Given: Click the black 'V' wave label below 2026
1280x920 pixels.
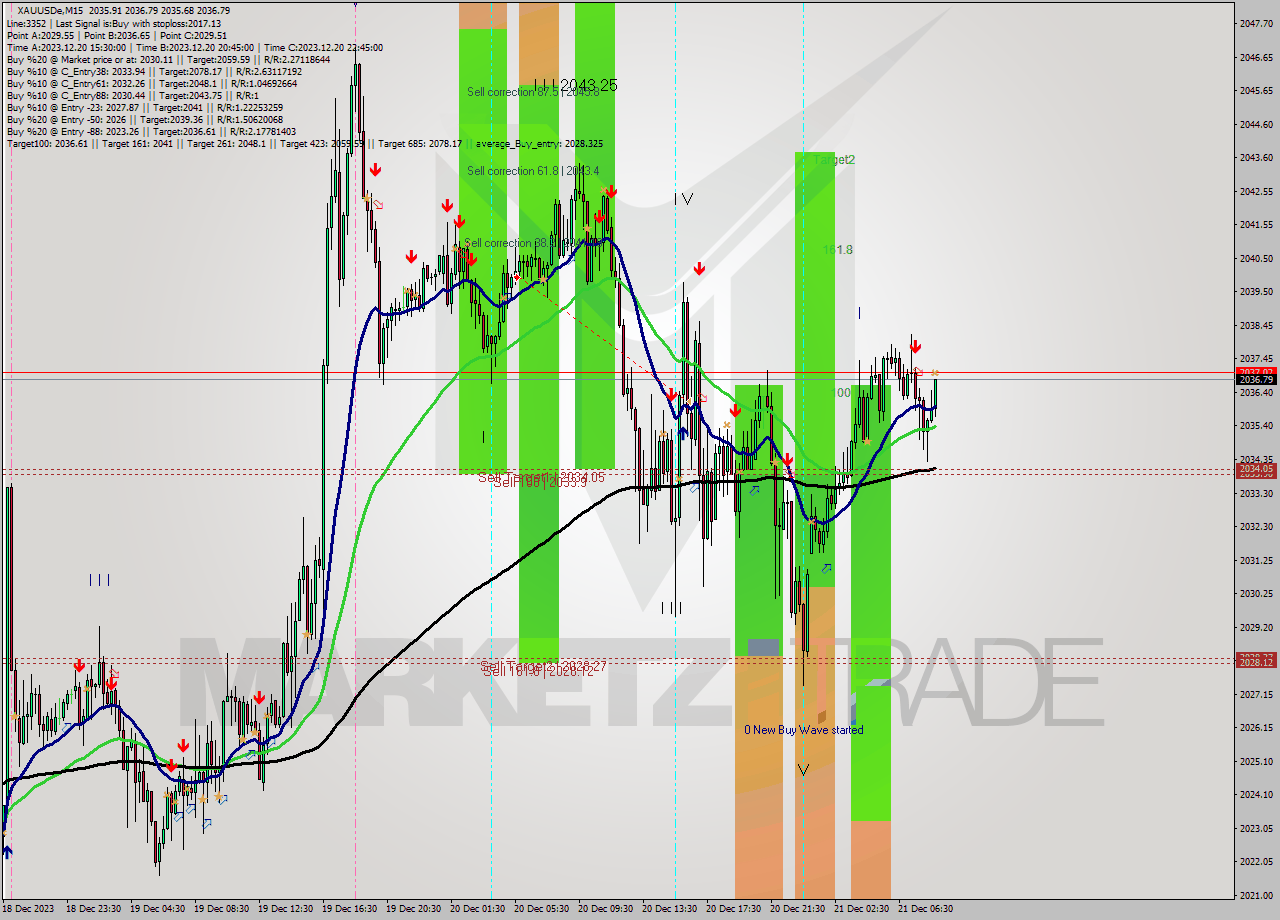Looking at the screenshot, I should click(803, 769).
